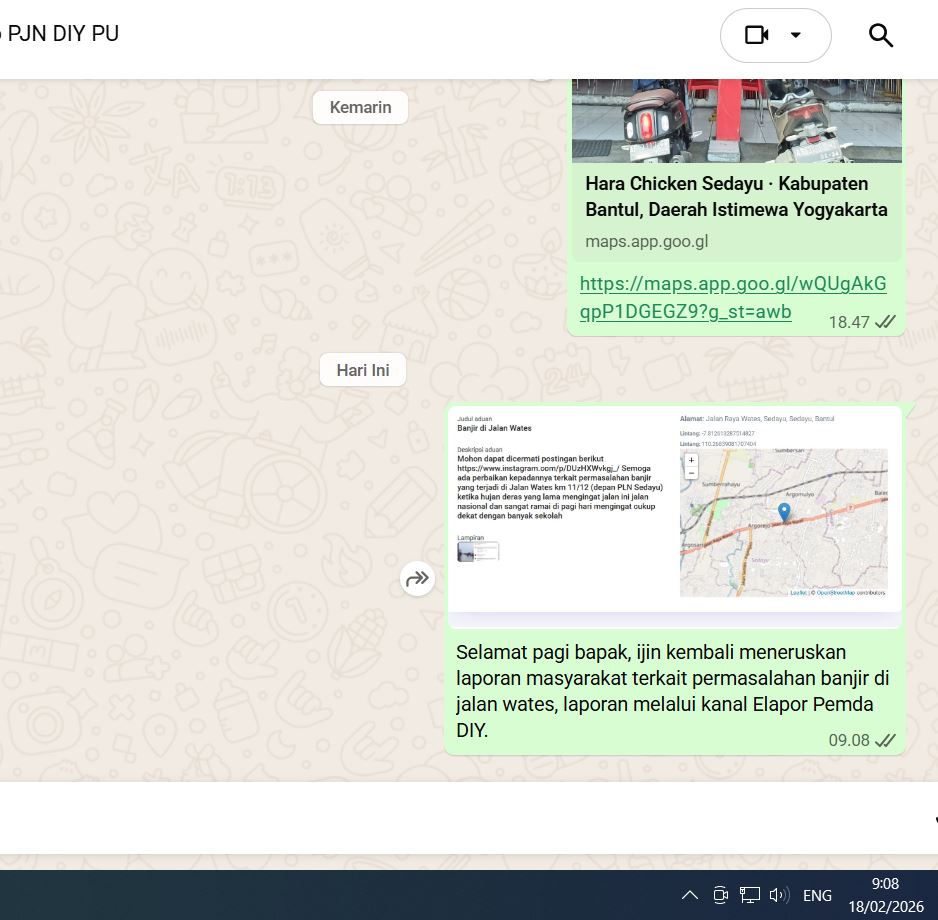Click the Hari Ini date label
Screen dimensions: 938x920
362,370
